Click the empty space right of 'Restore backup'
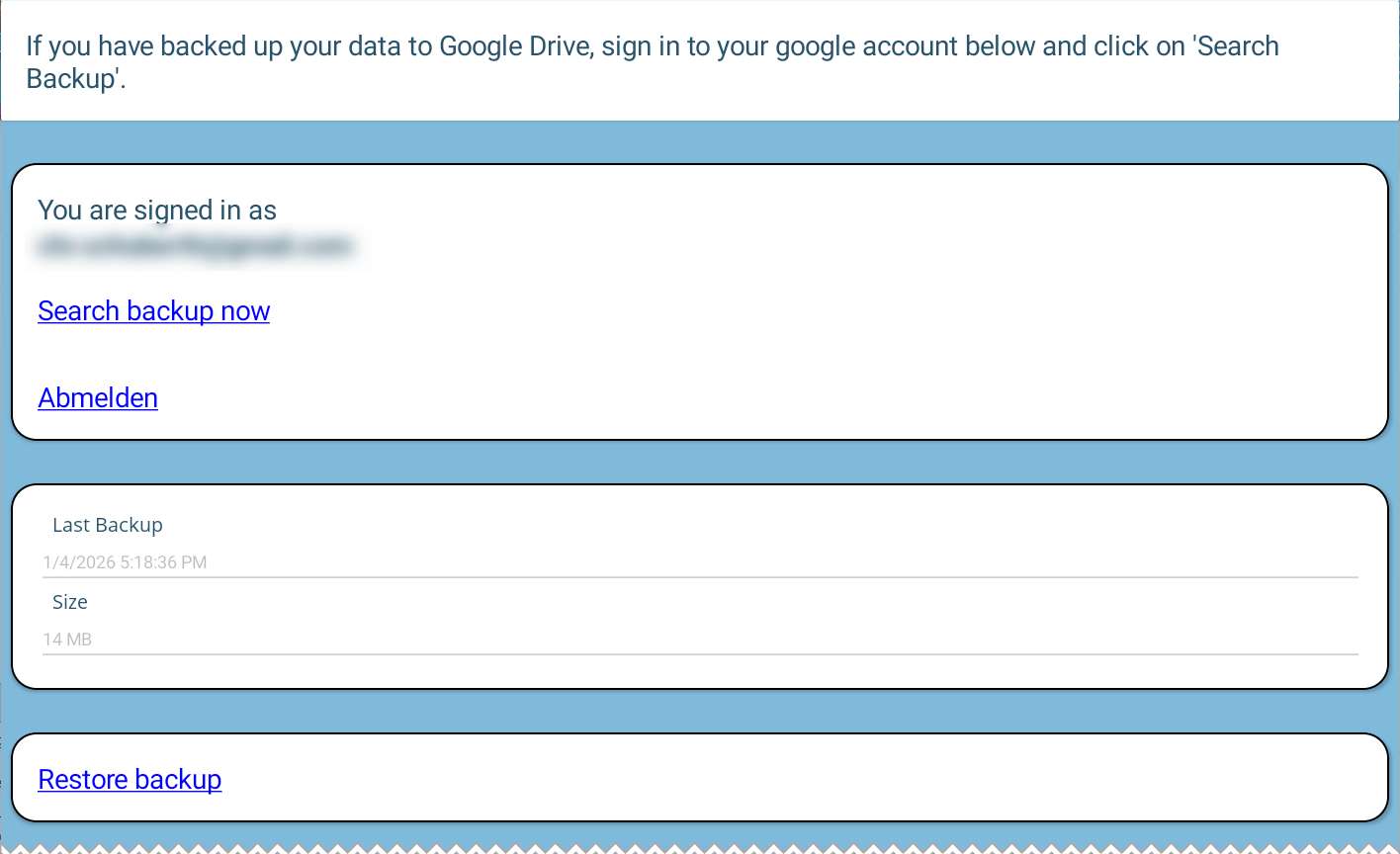Viewport: 1400px width, 854px height. (791, 779)
